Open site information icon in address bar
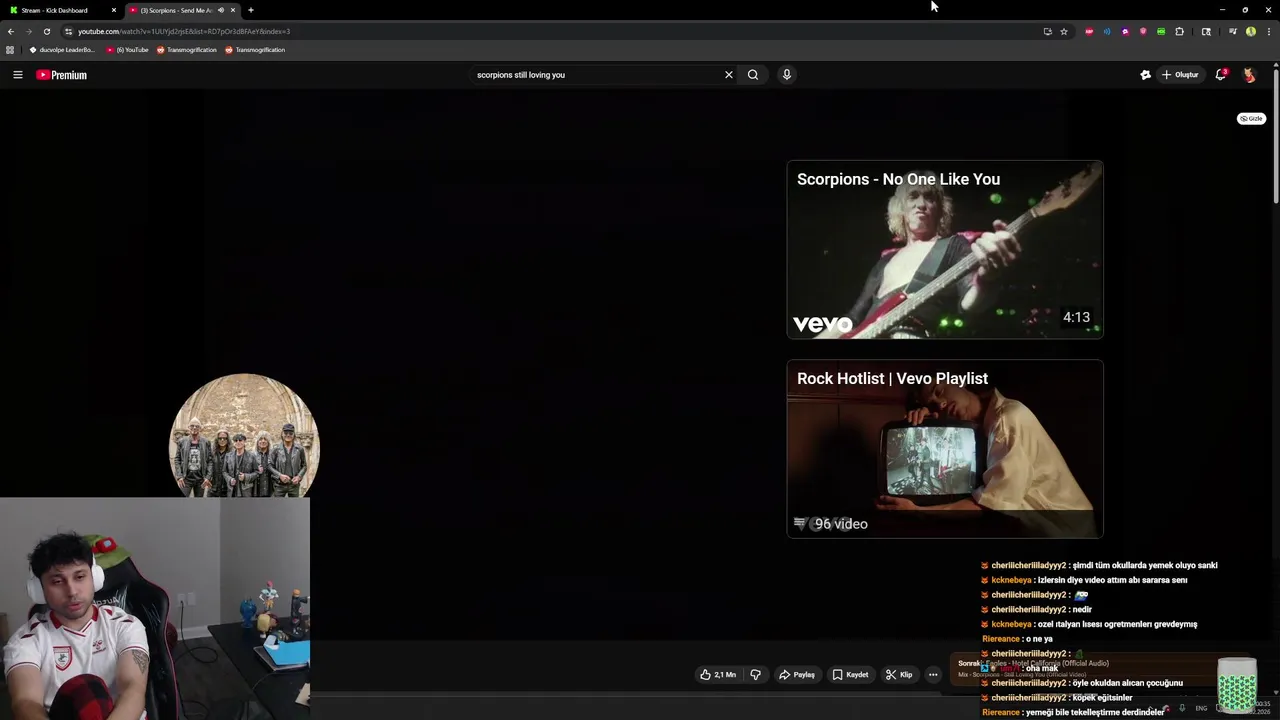The height and width of the screenshot is (720, 1280). tap(68, 31)
